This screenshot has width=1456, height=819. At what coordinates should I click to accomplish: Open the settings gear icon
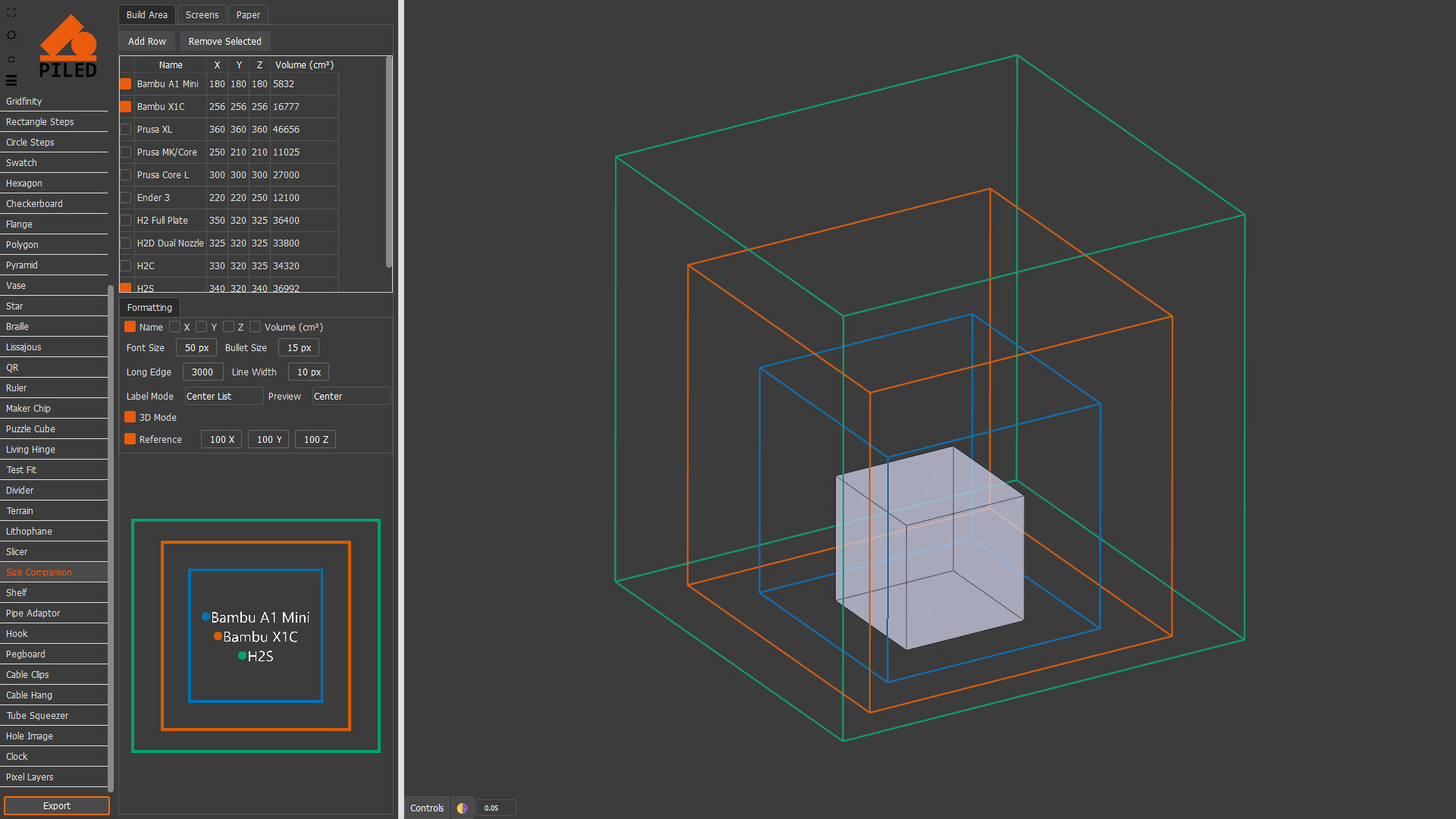[11, 35]
